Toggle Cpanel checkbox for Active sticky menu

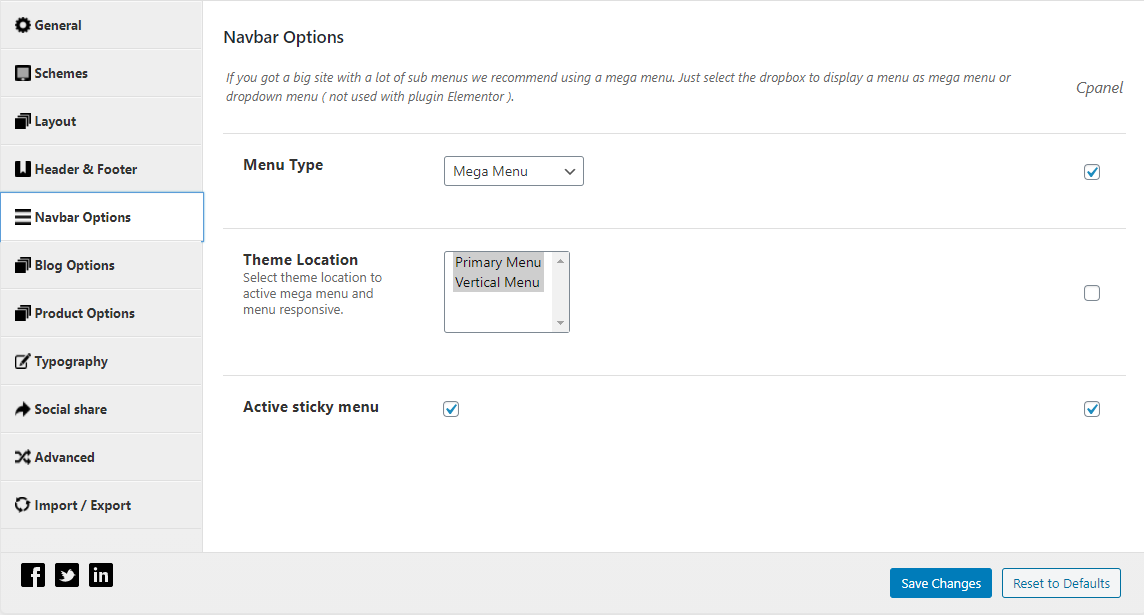(1091, 409)
